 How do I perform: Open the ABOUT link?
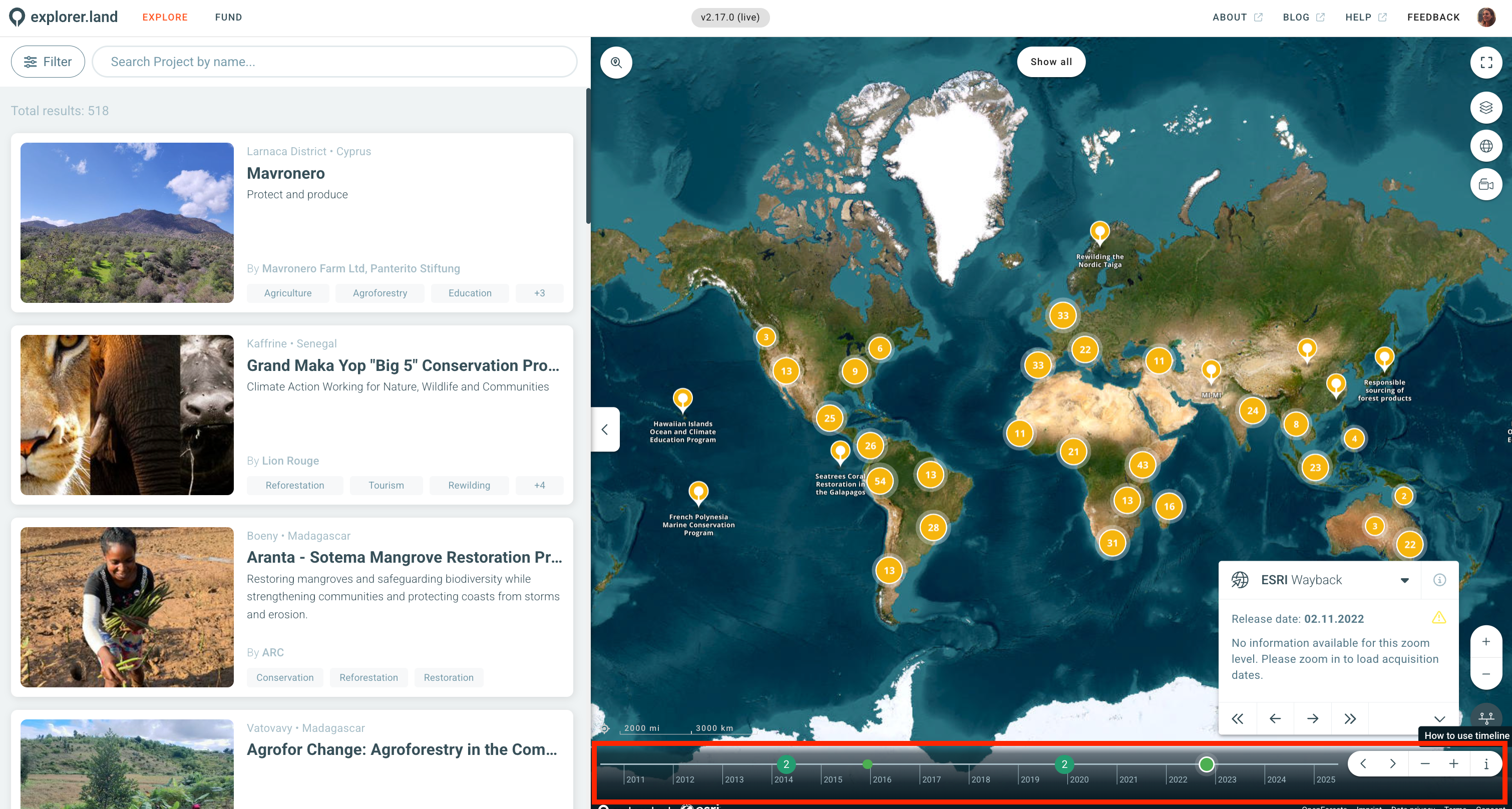[x=1237, y=17]
